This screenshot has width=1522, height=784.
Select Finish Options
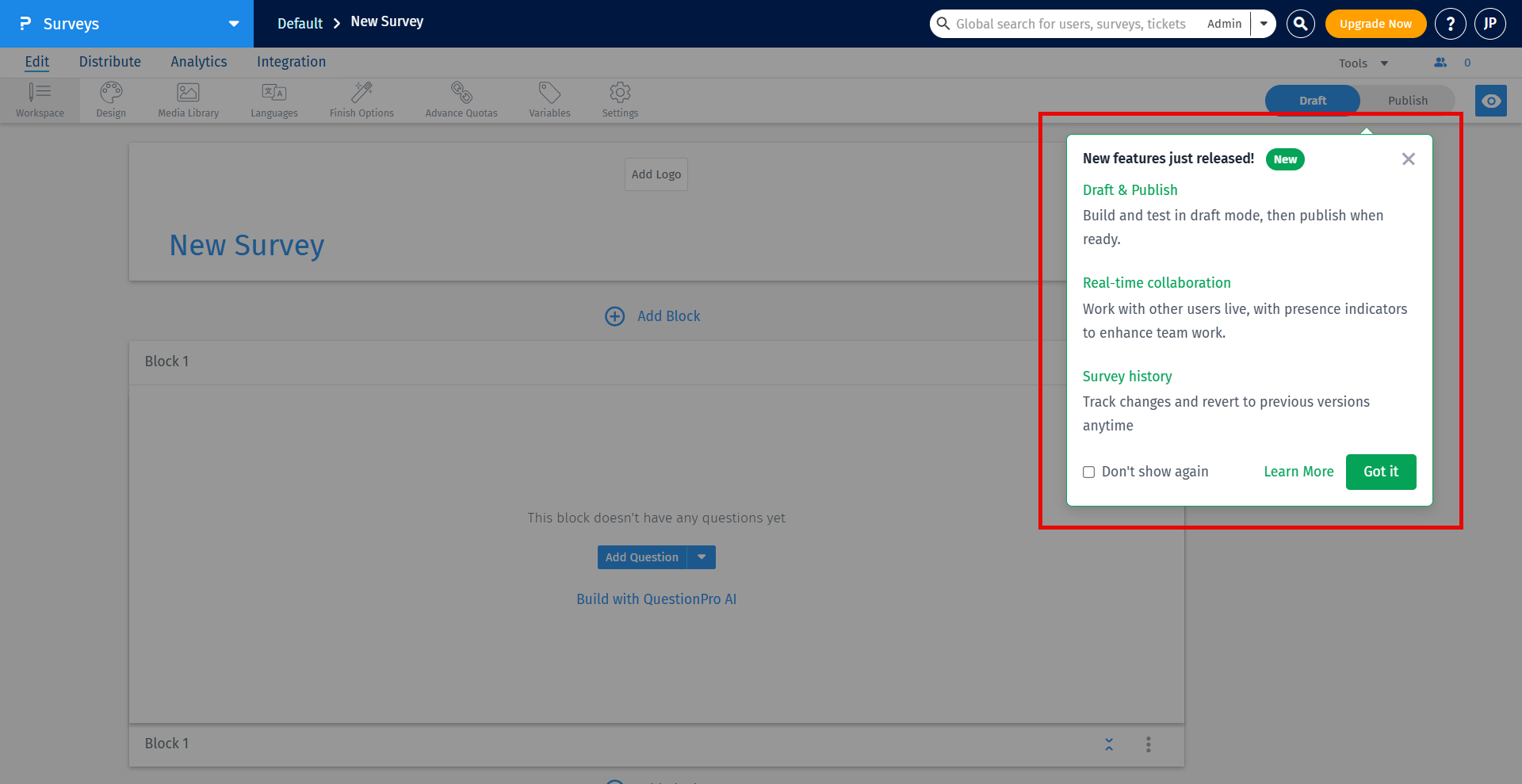coord(361,99)
